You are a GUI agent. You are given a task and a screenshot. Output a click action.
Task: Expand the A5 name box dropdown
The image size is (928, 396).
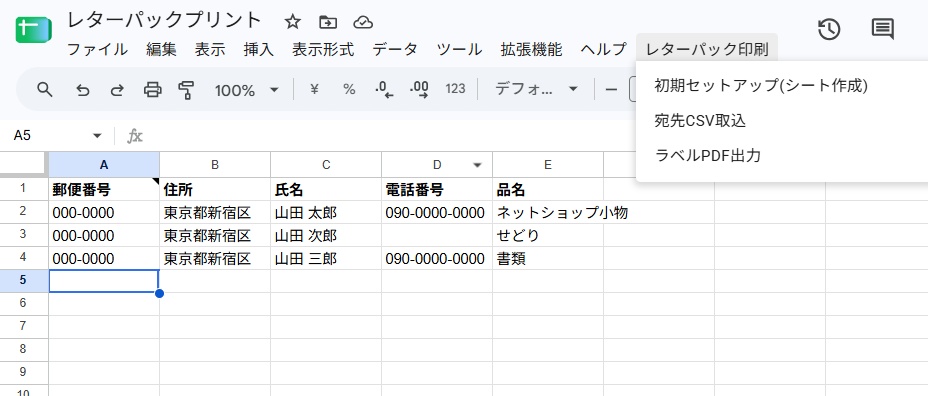[97, 136]
